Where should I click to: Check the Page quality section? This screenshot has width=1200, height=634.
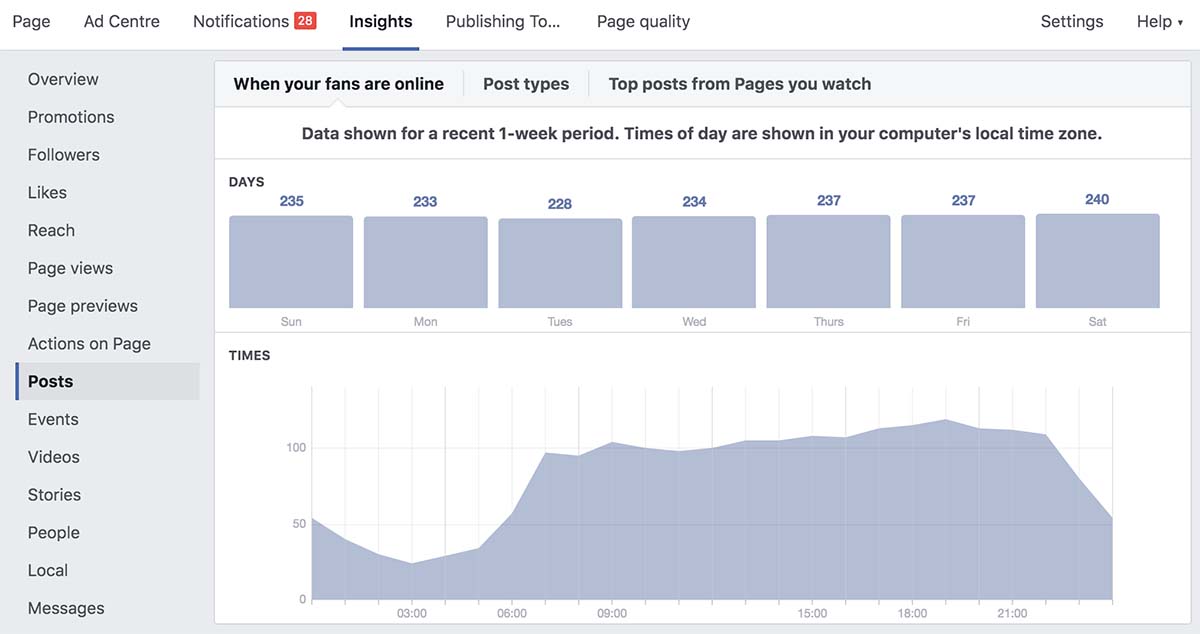pyautogui.click(x=642, y=20)
